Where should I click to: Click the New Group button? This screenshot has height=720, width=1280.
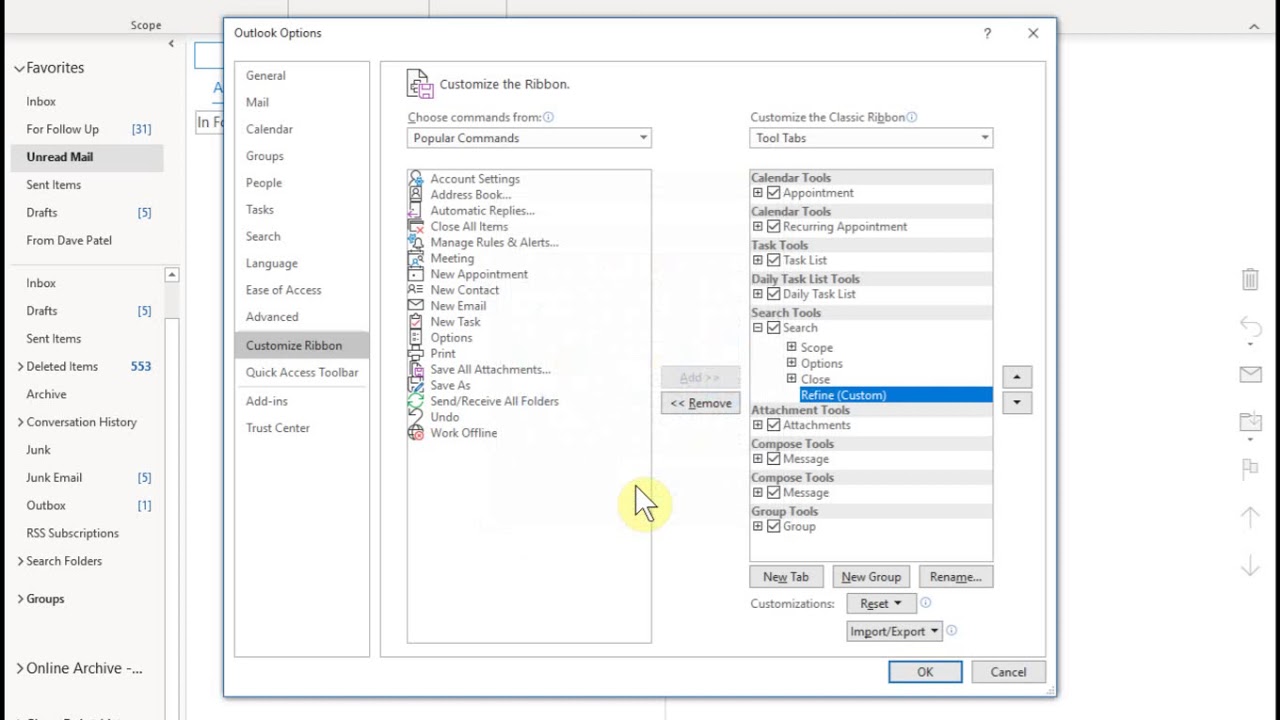(x=871, y=577)
